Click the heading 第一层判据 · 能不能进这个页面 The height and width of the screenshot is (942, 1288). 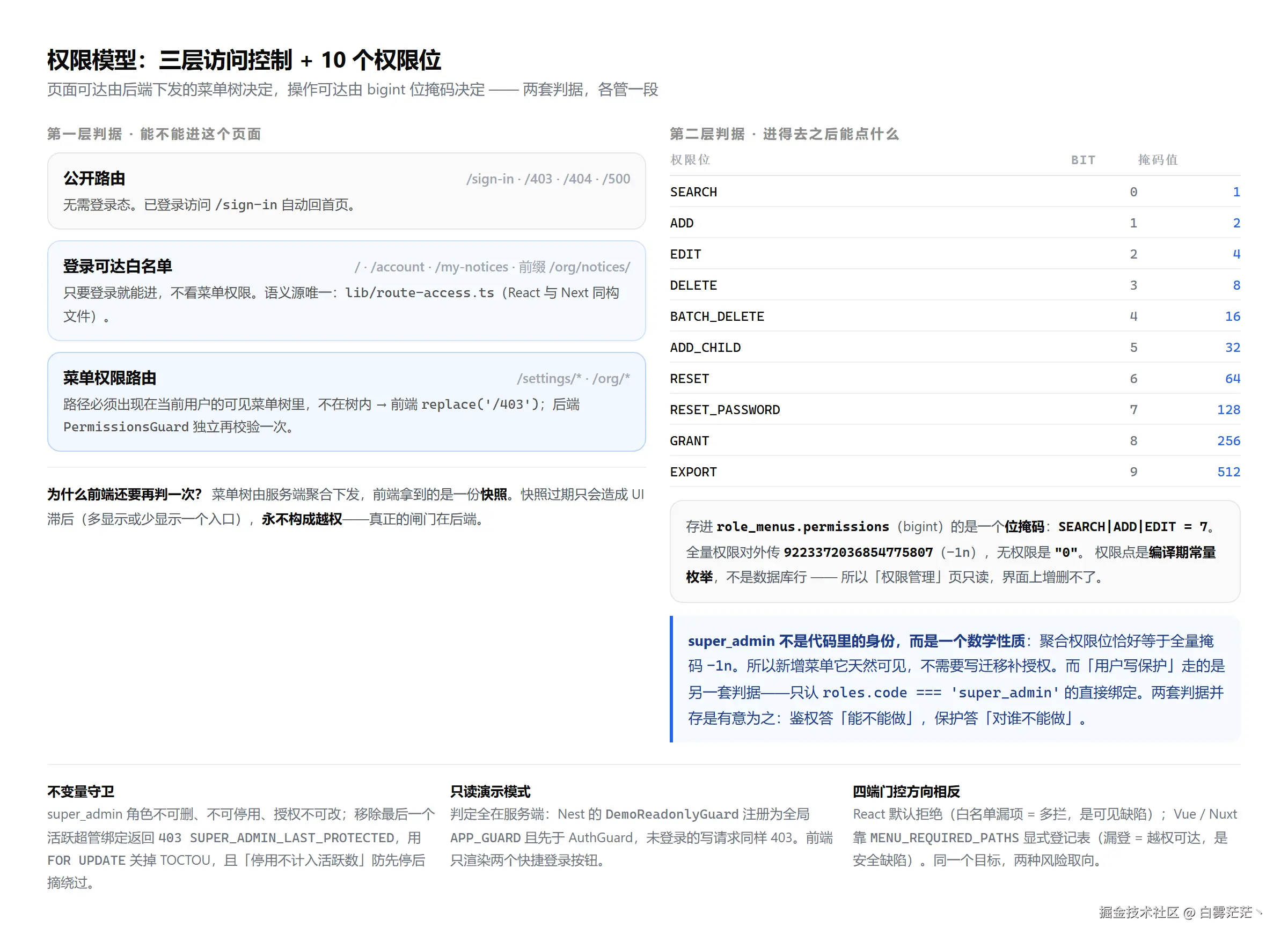pos(154,134)
